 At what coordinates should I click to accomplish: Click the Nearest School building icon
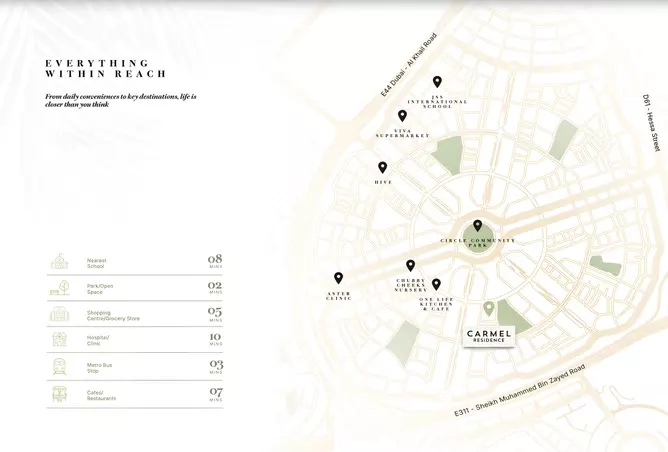60,261
